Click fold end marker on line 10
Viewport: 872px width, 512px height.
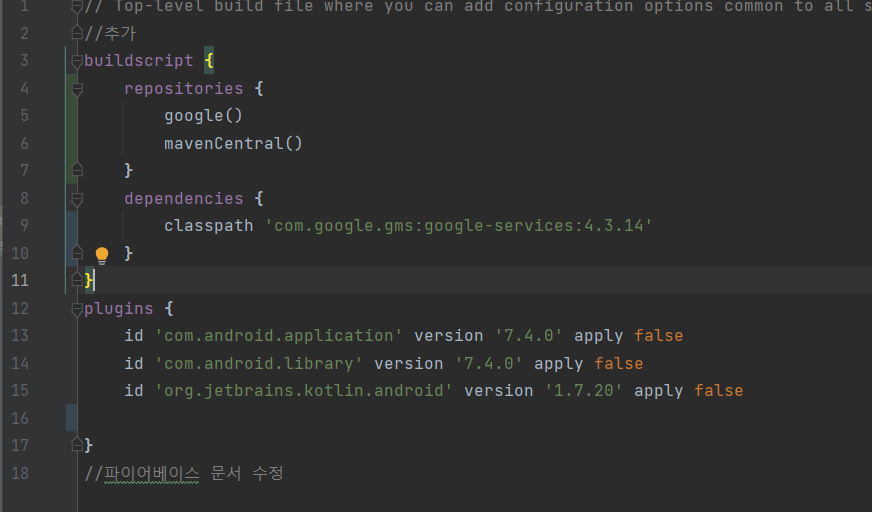(77, 252)
